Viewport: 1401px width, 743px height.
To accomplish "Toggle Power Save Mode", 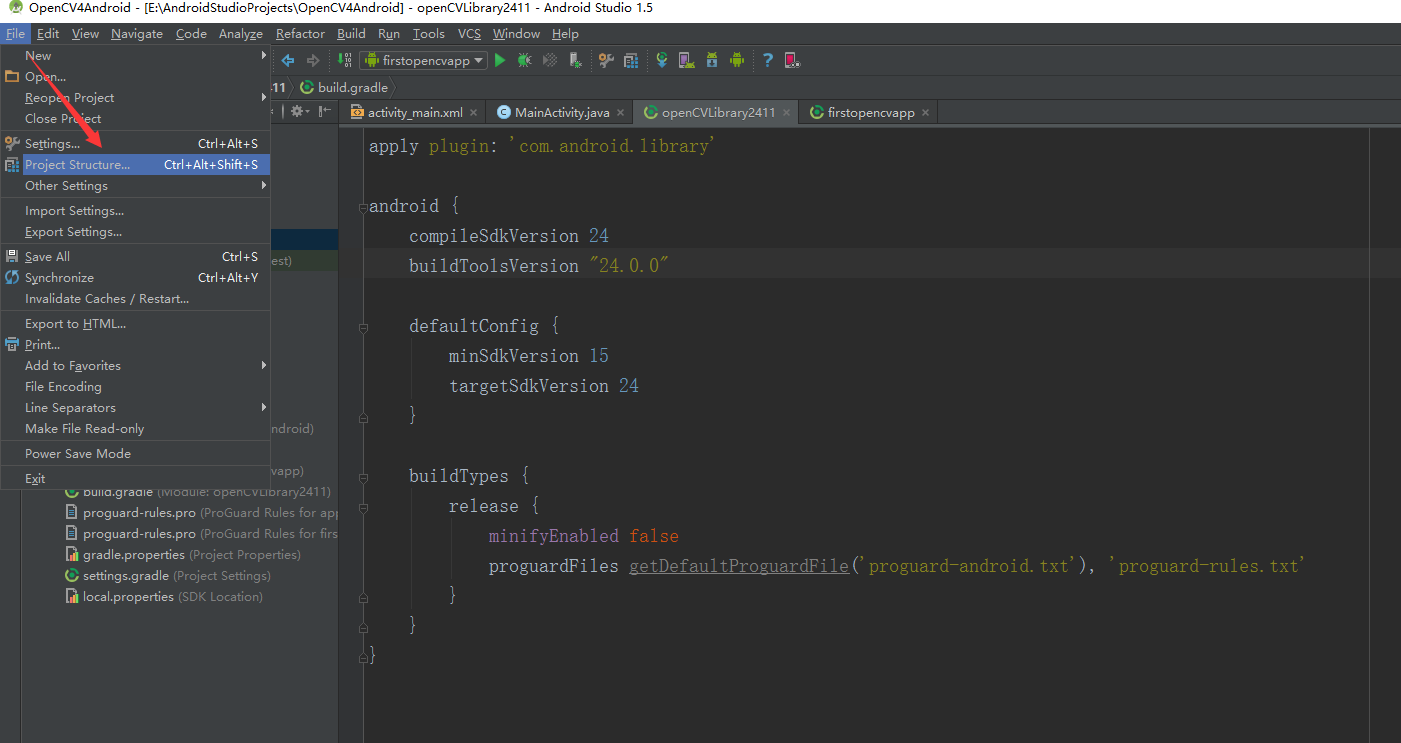I will pyautogui.click(x=135, y=454).
